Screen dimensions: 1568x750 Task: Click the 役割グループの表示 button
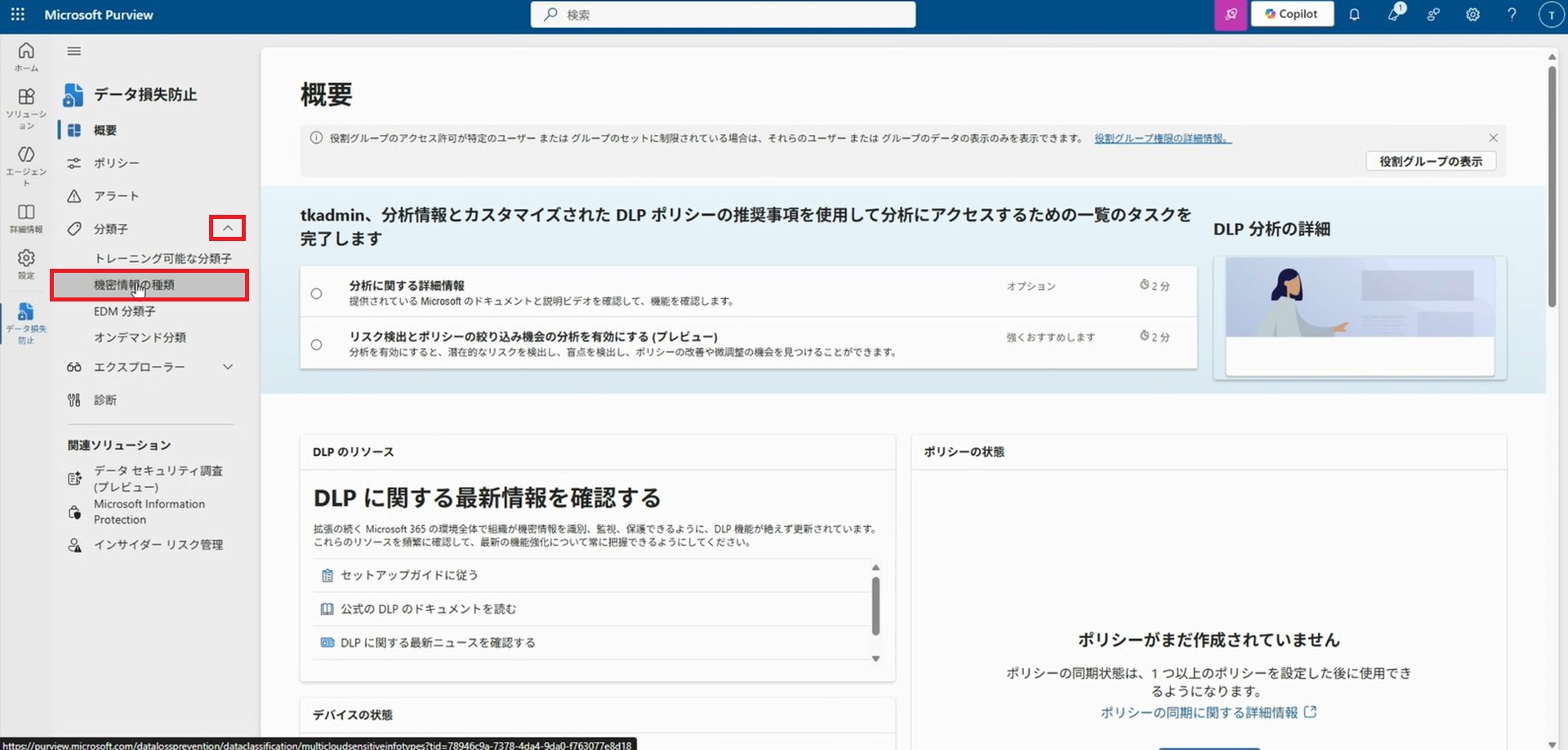(1430, 162)
